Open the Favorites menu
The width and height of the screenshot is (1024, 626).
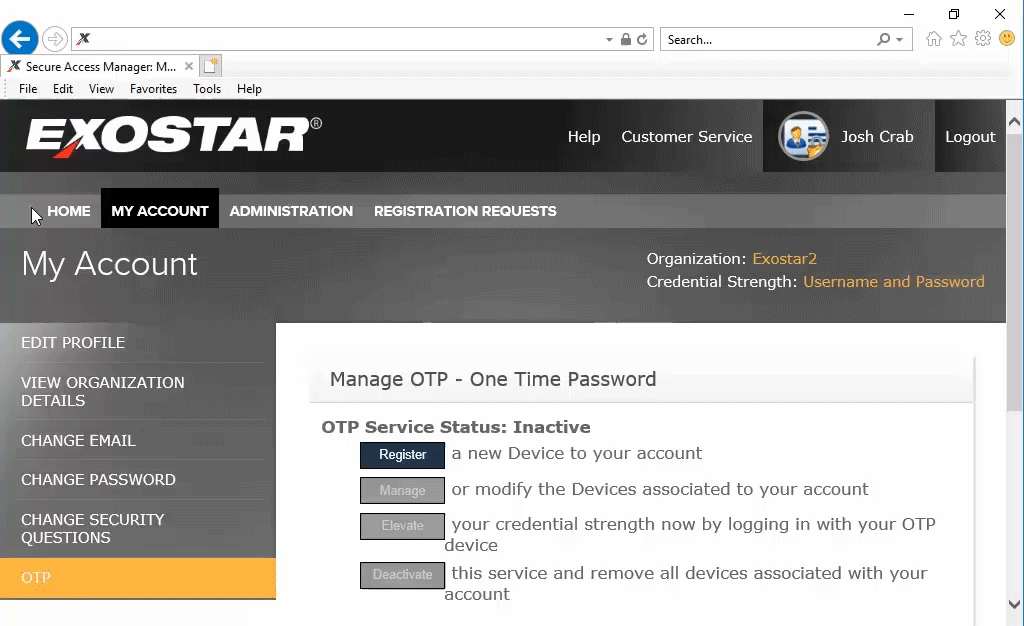[153, 89]
